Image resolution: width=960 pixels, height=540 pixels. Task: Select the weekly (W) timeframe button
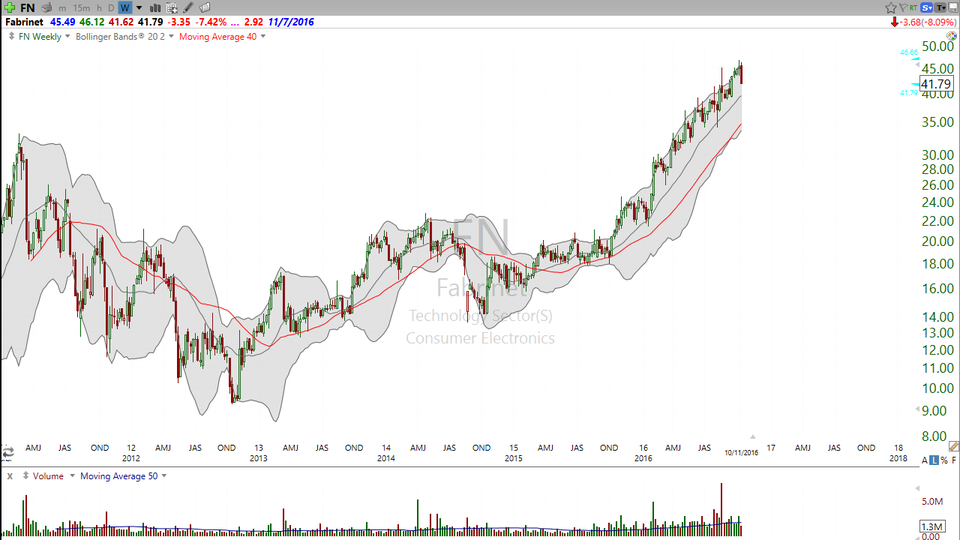[x=125, y=8]
